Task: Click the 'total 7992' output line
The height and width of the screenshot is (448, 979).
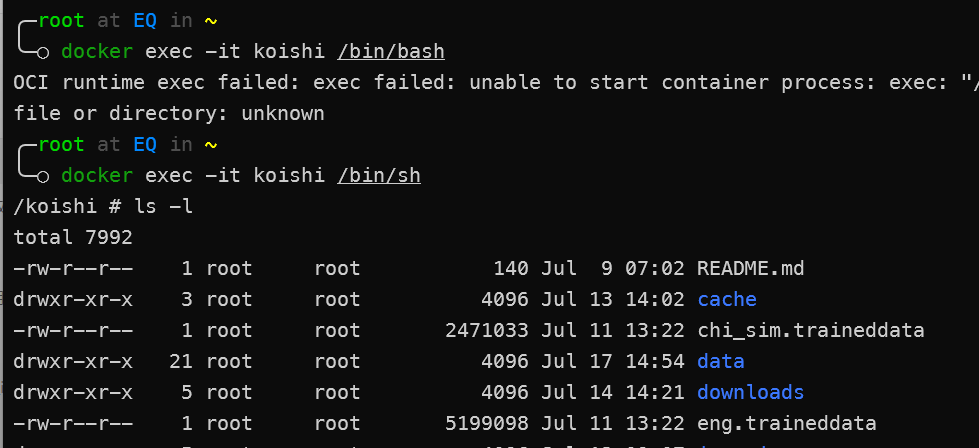Action: click(x=73, y=238)
